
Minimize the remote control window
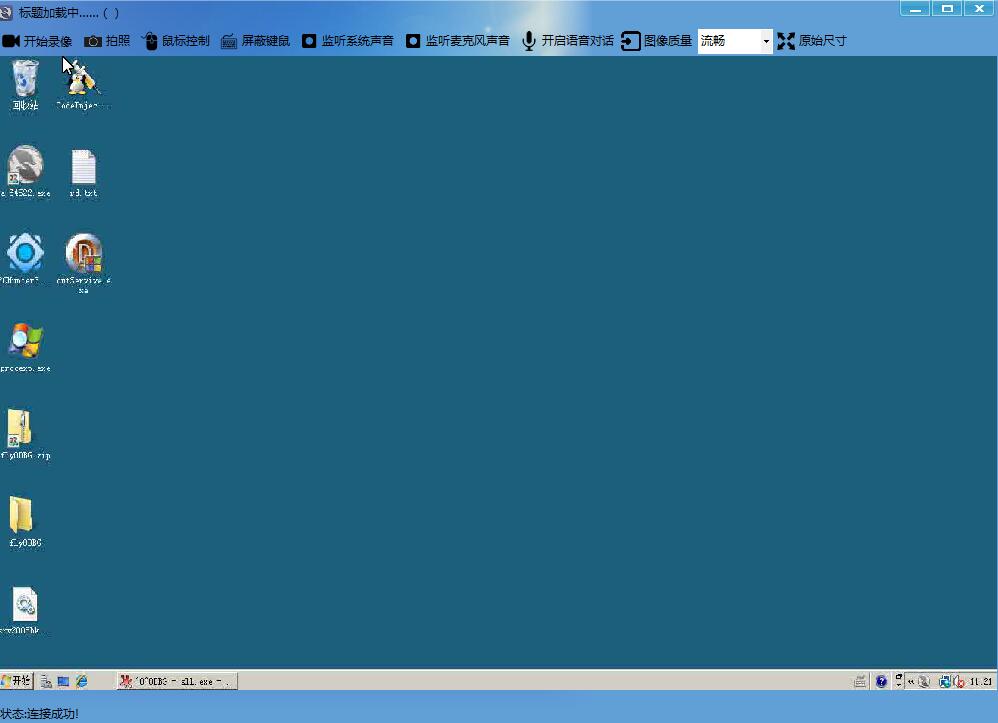pyautogui.click(x=915, y=8)
